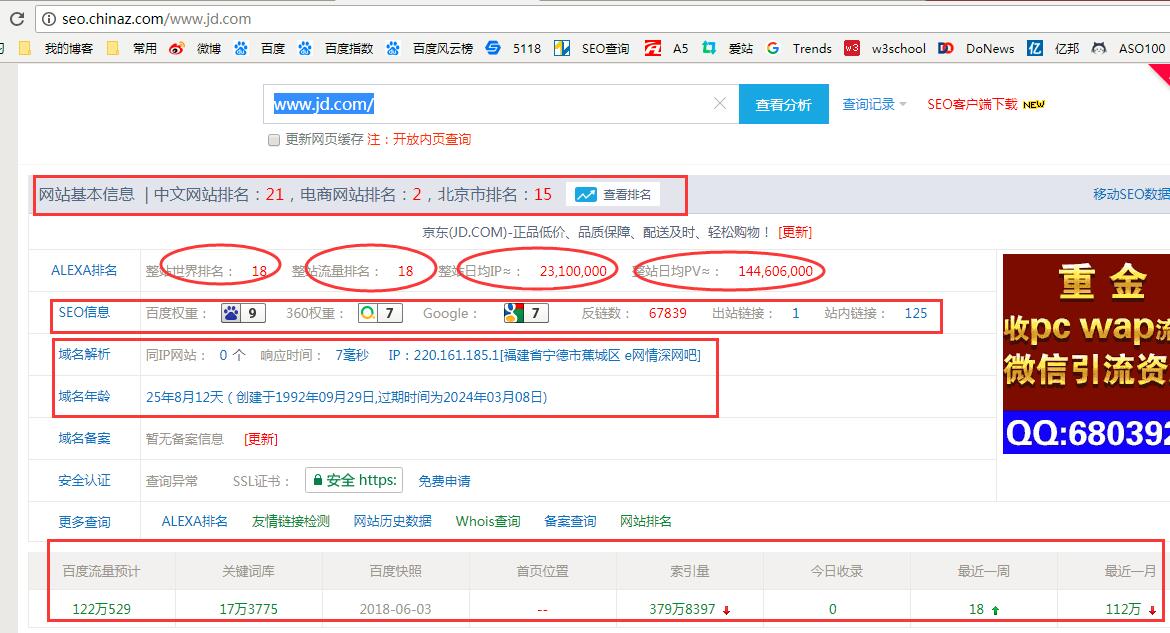
Task: Open the w3school bookmark
Action: pyautogui.click(x=885, y=49)
